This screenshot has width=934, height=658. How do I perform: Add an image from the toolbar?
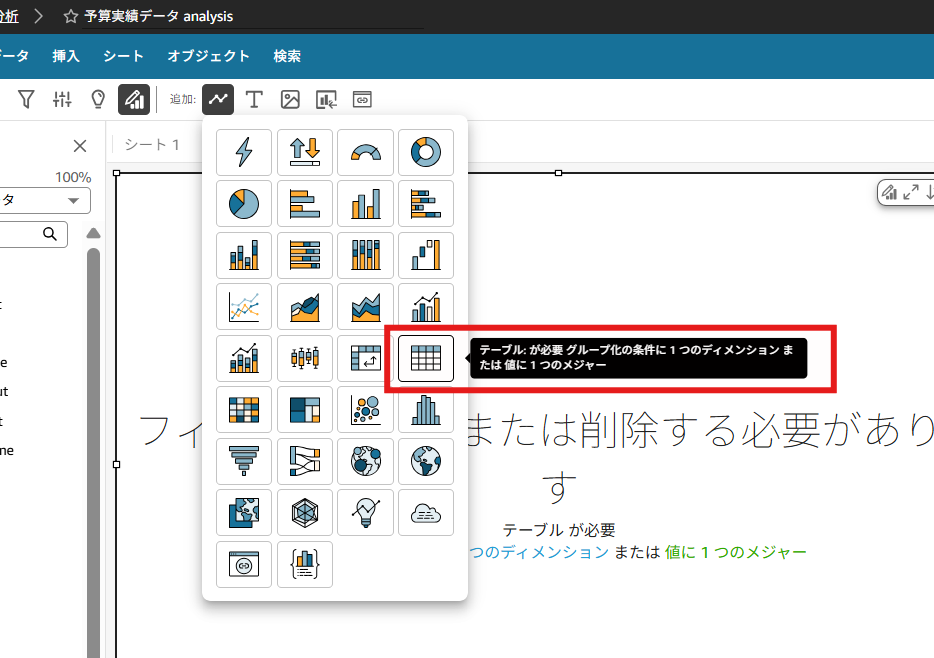coord(290,99)
